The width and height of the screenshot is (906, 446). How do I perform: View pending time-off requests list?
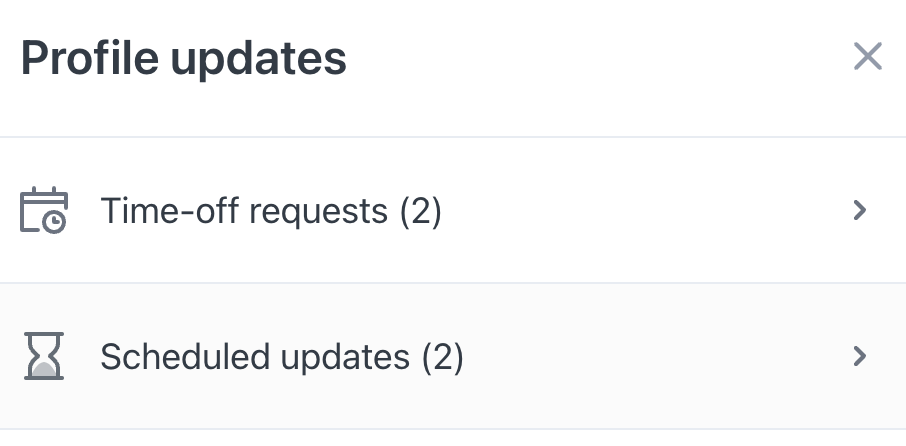(x=453, y=210)
